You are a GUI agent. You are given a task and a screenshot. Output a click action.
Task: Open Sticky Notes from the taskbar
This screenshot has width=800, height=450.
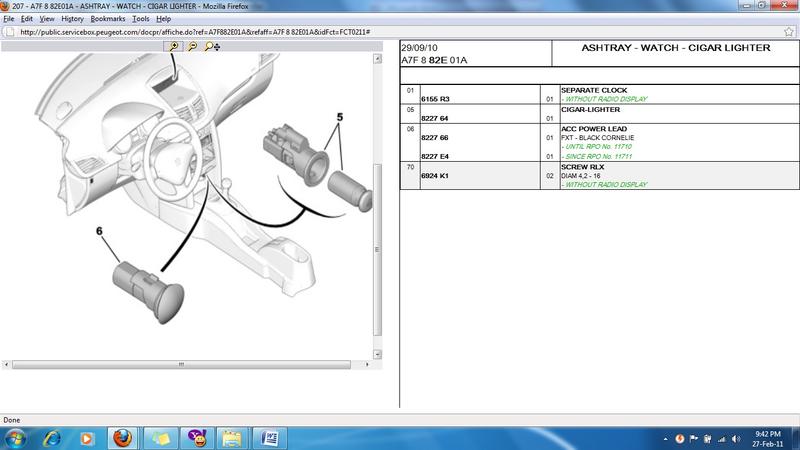coord(161,438)
